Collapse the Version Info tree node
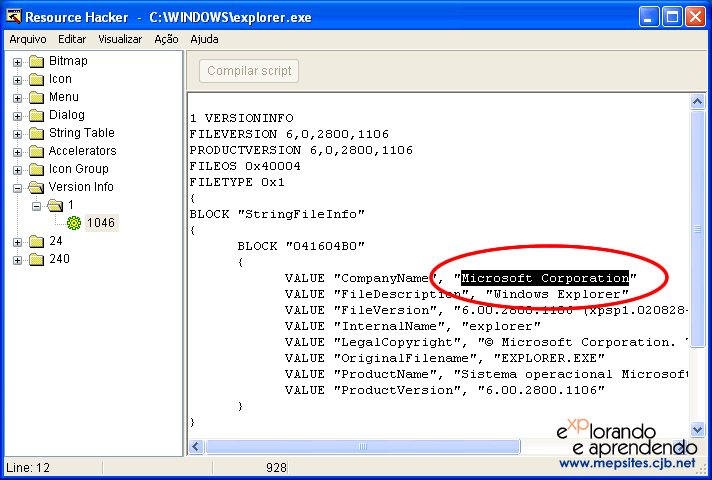Screen dimensions: 712x480 (x=17, y=188)
